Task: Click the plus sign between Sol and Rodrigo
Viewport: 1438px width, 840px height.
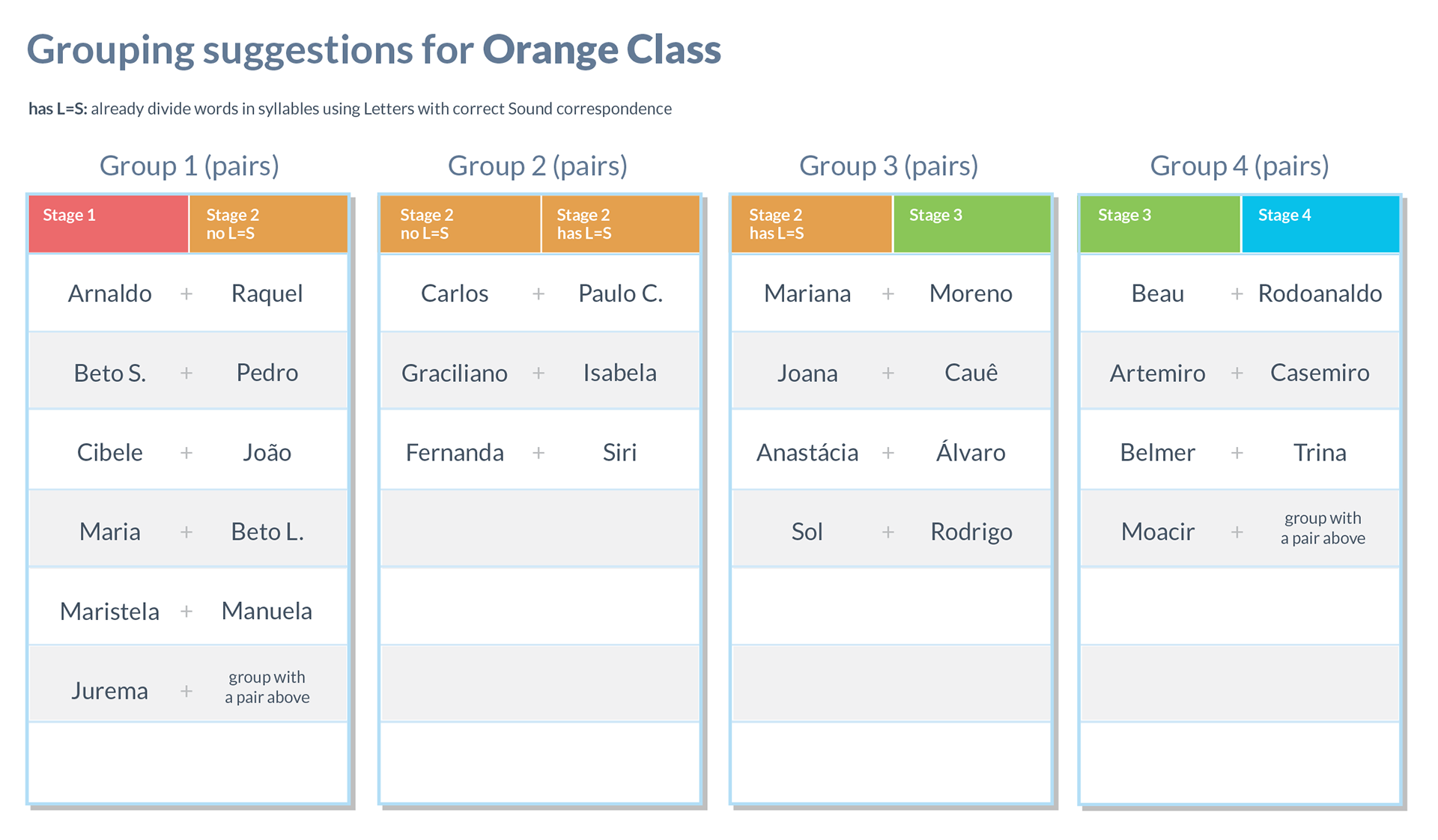Action: tap(888, 532)
